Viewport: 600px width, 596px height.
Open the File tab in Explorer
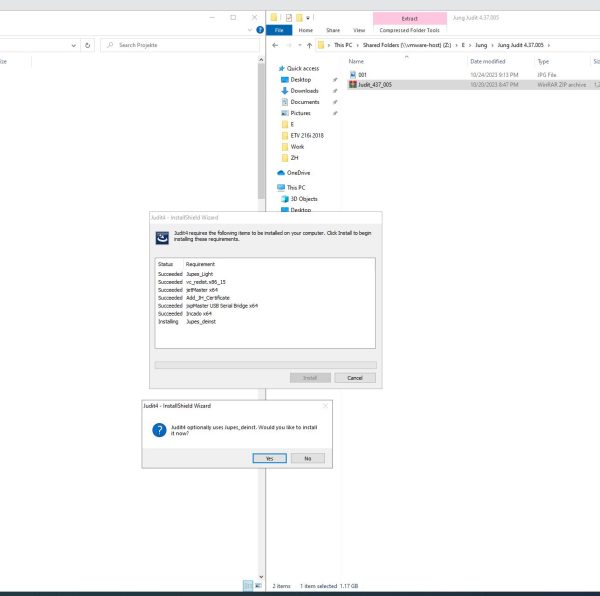coord(279,30)
